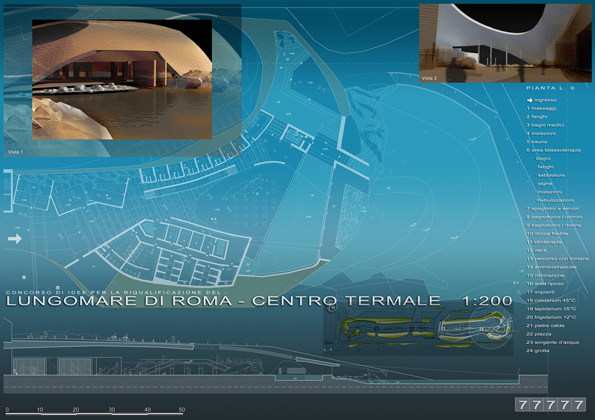The image size is (595, 420).
Task: Click the small arrow beside 'ingresso' legend
Action: [x=530, y=101]
